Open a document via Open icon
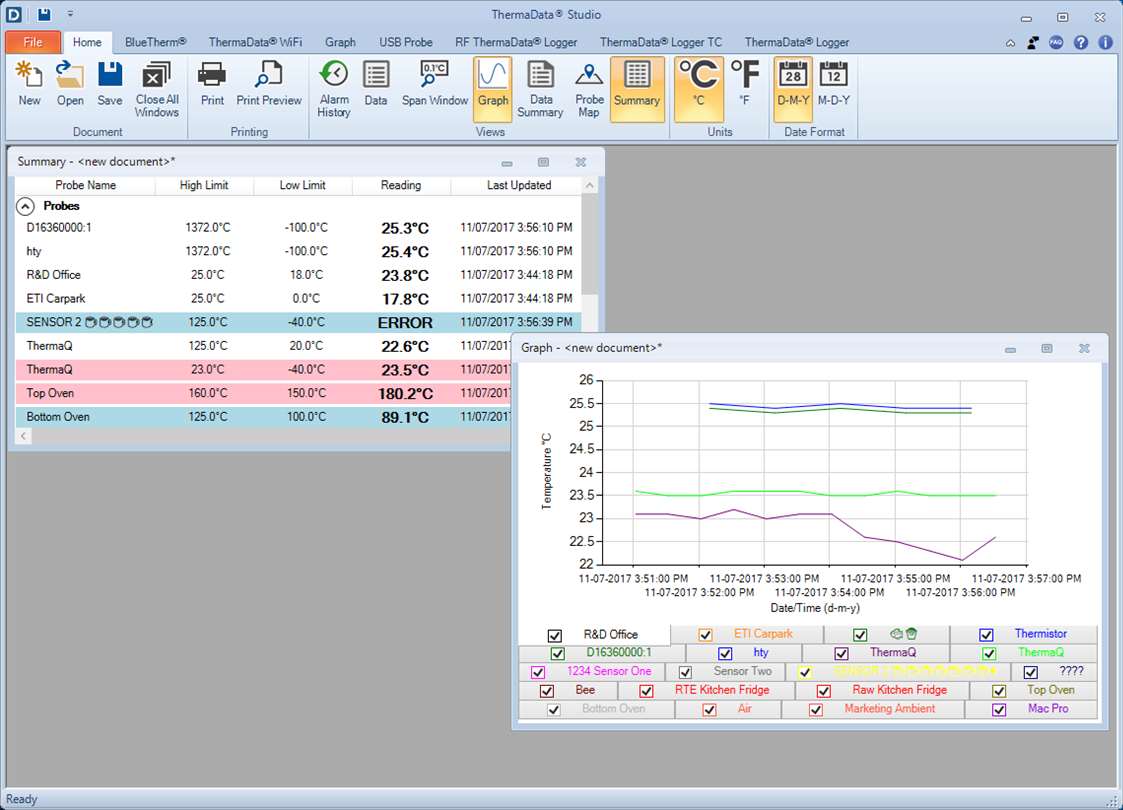1123x810 pixels. pos(70,85)
